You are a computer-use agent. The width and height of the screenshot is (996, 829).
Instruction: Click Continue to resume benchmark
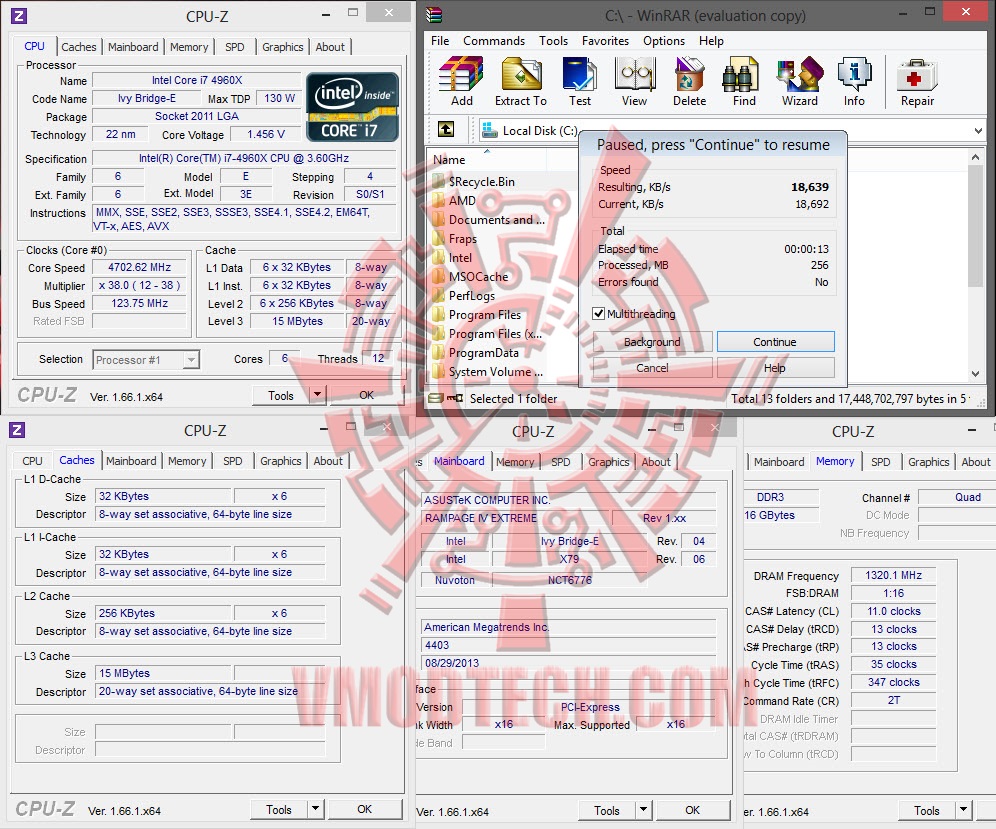click(775, 342)
